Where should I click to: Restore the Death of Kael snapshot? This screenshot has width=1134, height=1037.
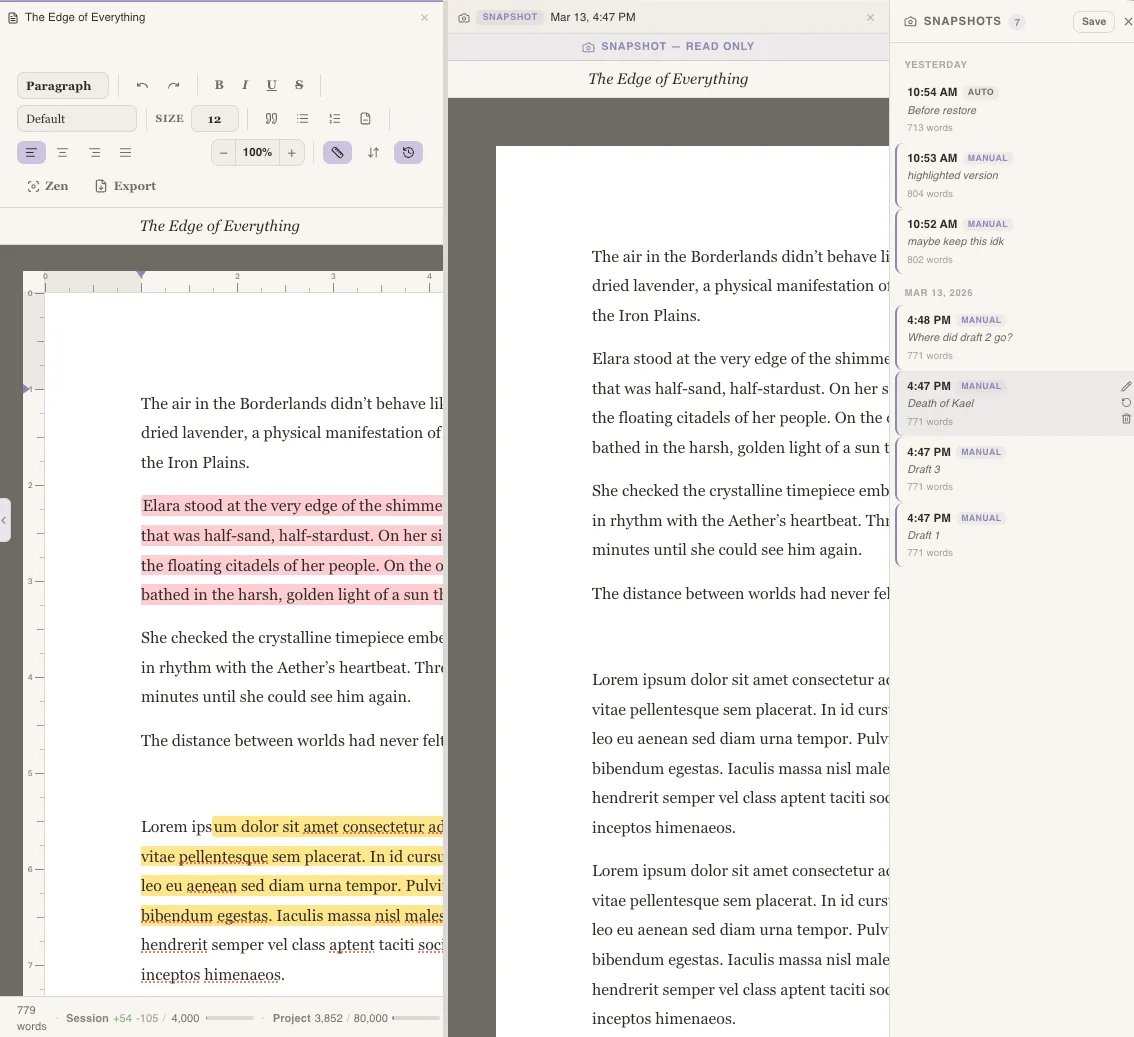(1125, 402)
